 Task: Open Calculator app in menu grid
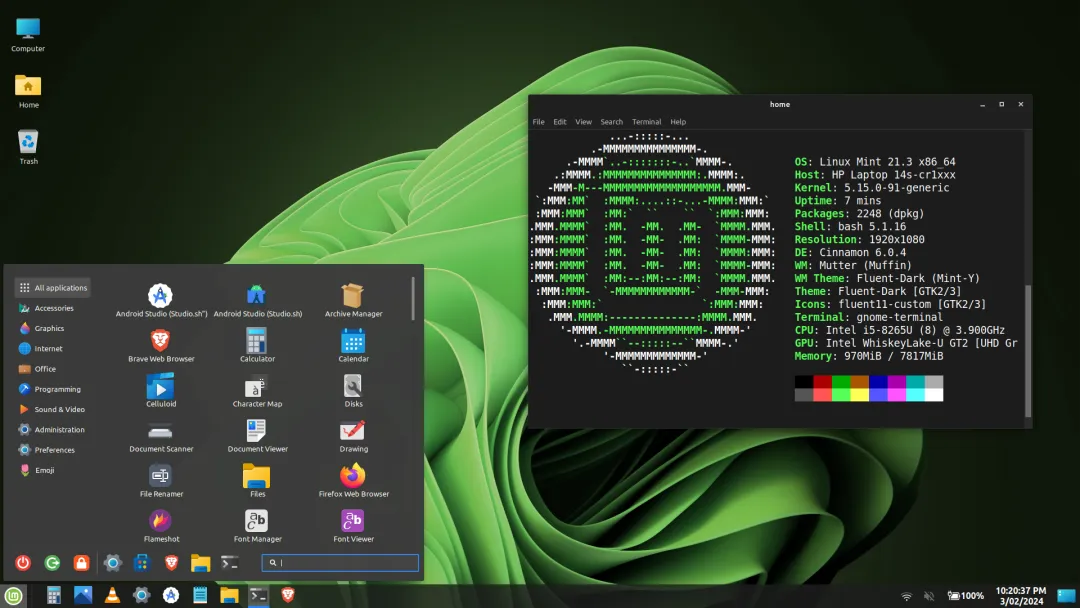point(257,346)
